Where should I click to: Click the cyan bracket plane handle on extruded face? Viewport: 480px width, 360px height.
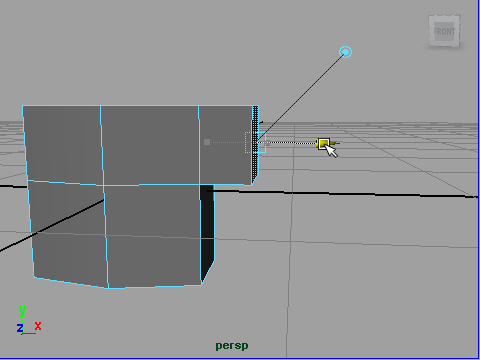click(255, 143)
